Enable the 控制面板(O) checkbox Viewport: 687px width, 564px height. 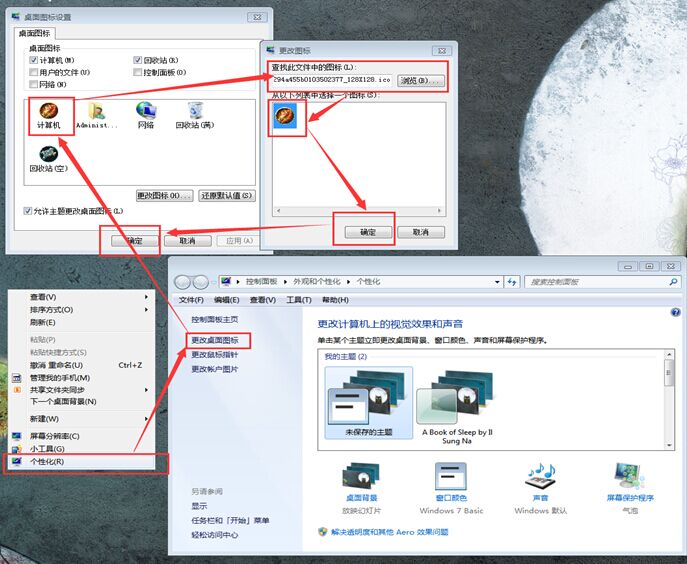(x=137, y=72)
